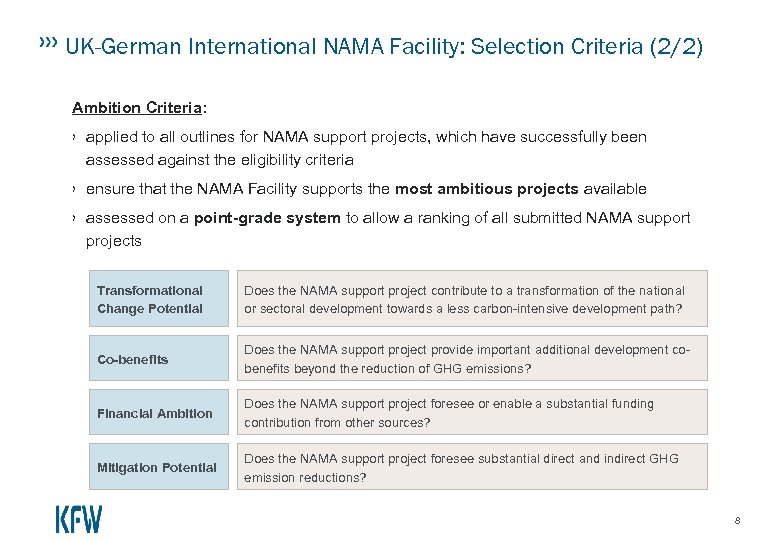Click the bold 'most ambitious projects' text
Image resolution: width=780 pixels, height=540 pixels.
click(x=486, y=189)
